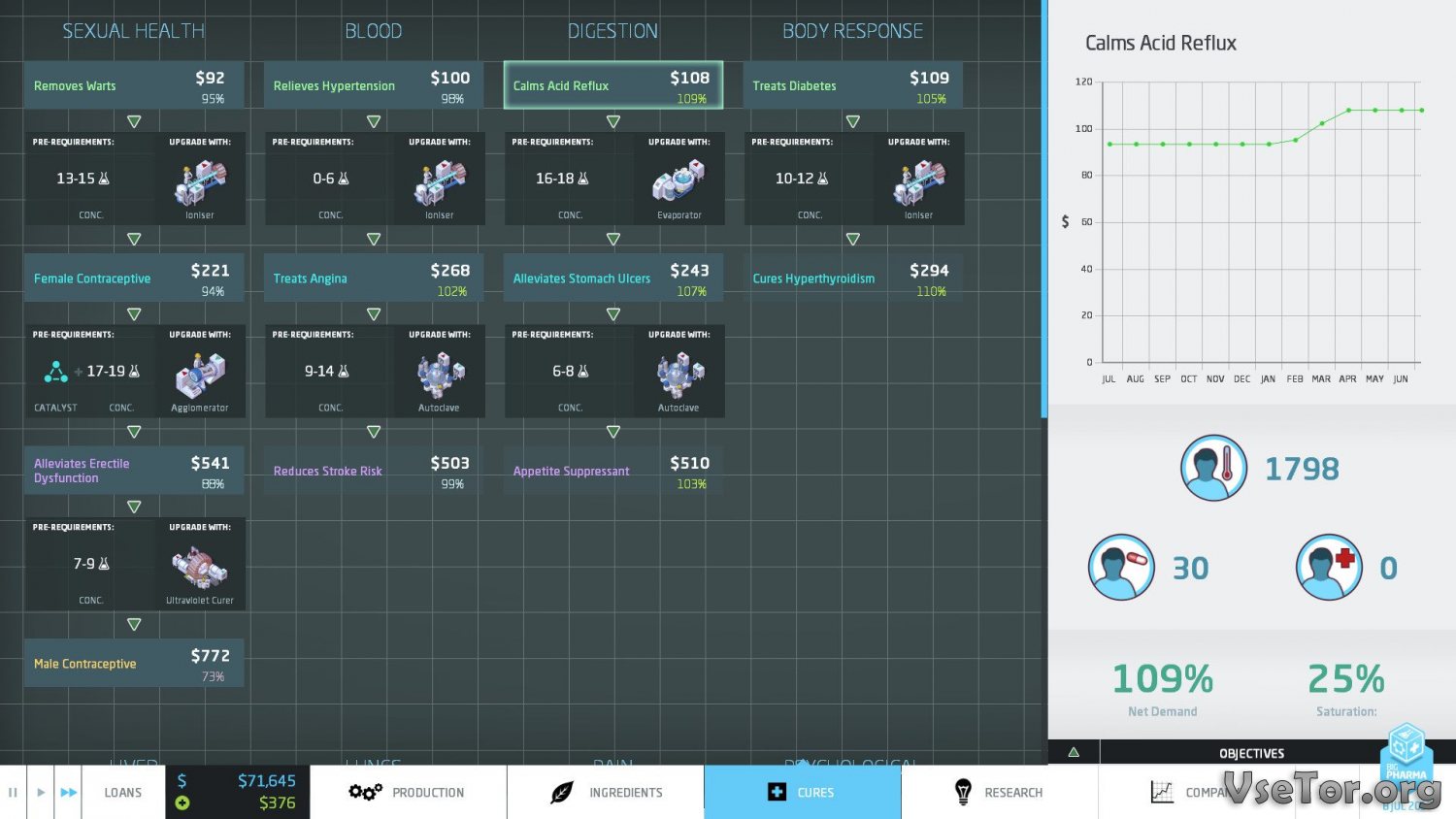The height and width of the screenshot is (819, 1456).
Task: Click the down arrow below Alleviates Erectile Dysfunction
Action: pos(134,507)
